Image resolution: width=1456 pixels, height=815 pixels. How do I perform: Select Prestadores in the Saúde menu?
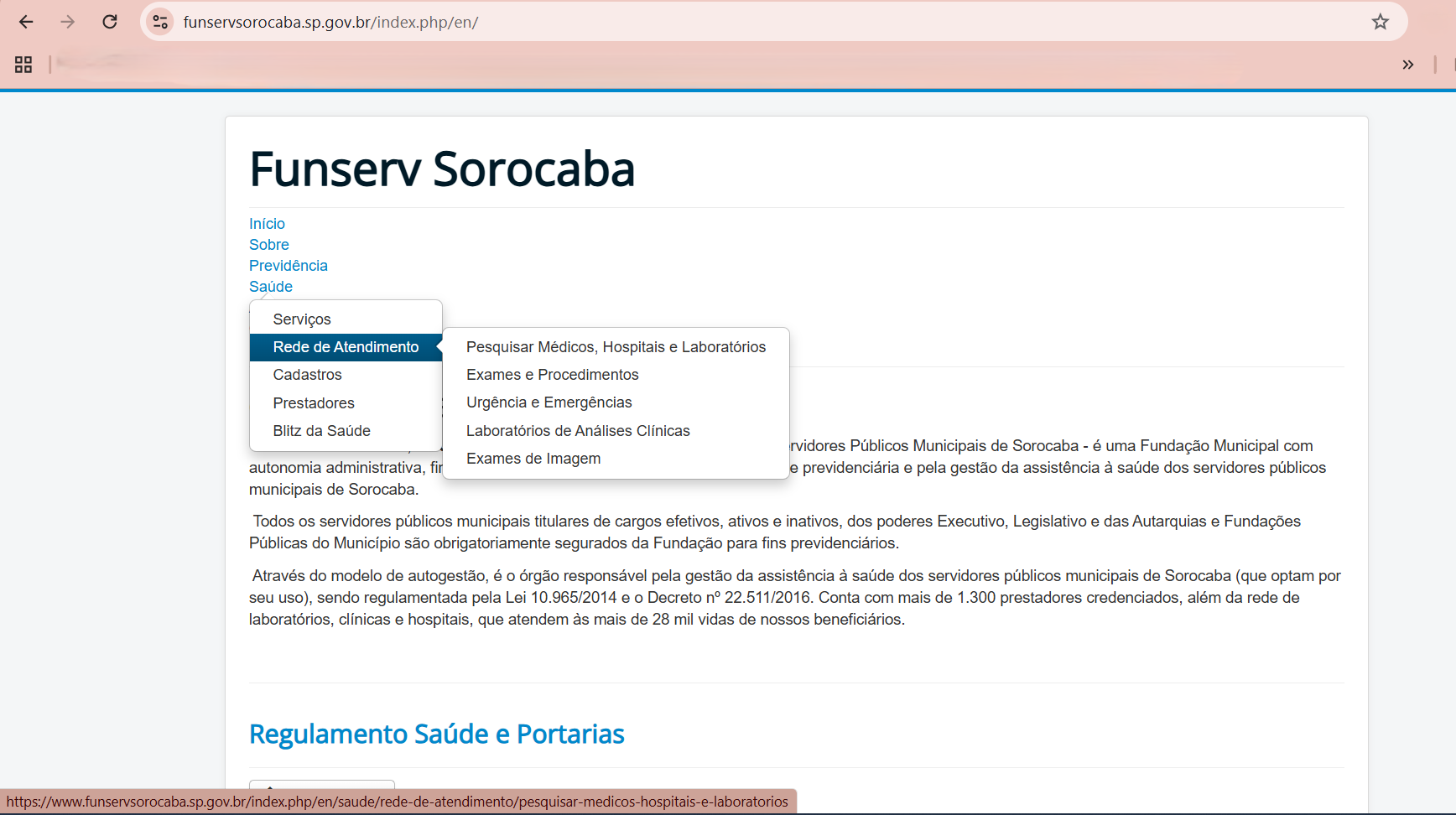point(346,403)
